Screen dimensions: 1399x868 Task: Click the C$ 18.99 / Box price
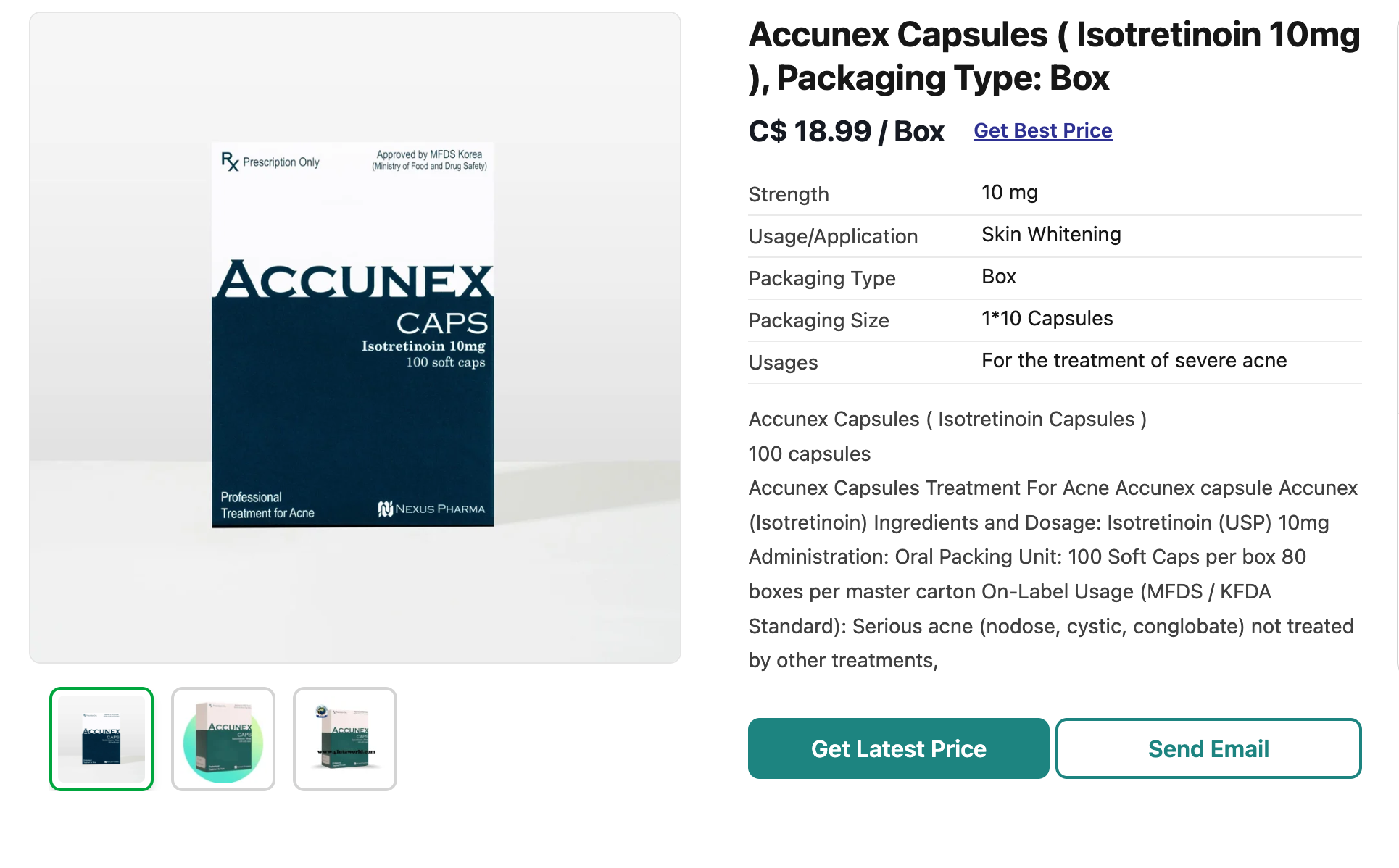click(846, 131)
